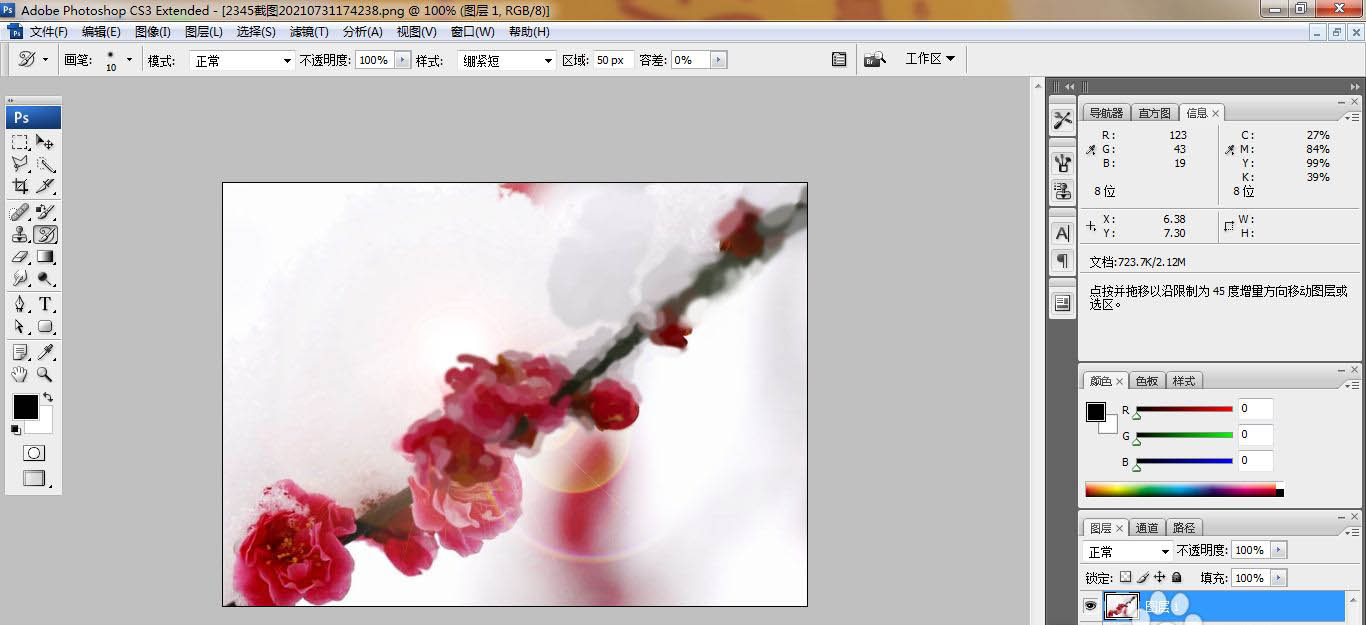Select the Pen tool

pyautogui.click(x=20, y=304)
